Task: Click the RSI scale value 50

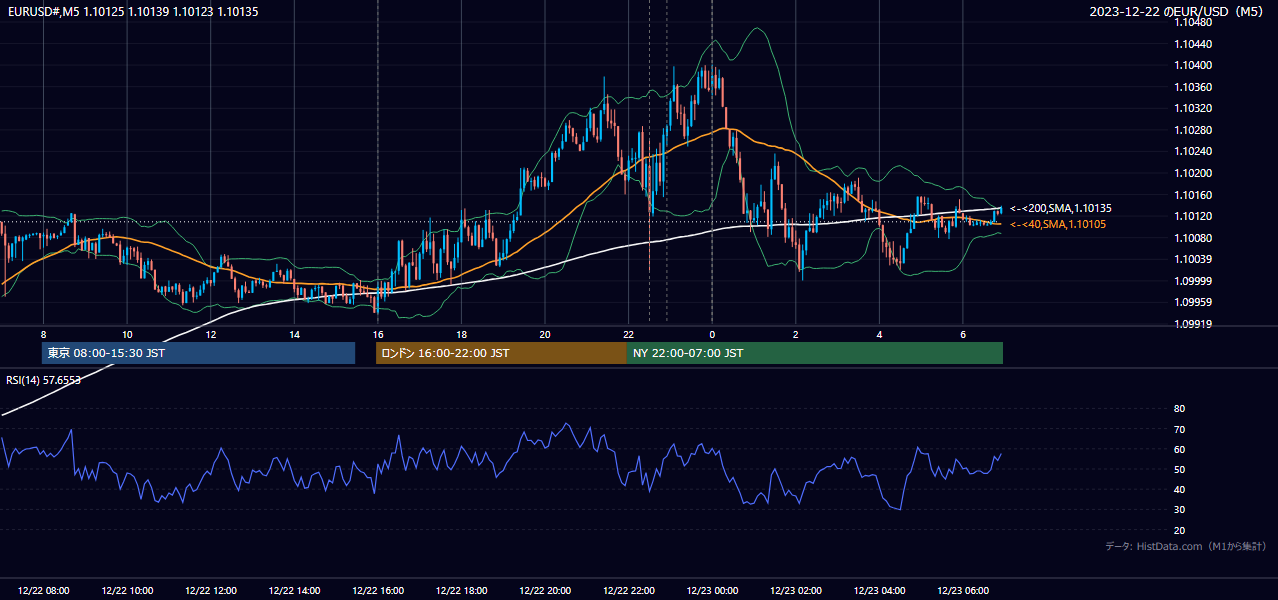Action: point(1179,469)
